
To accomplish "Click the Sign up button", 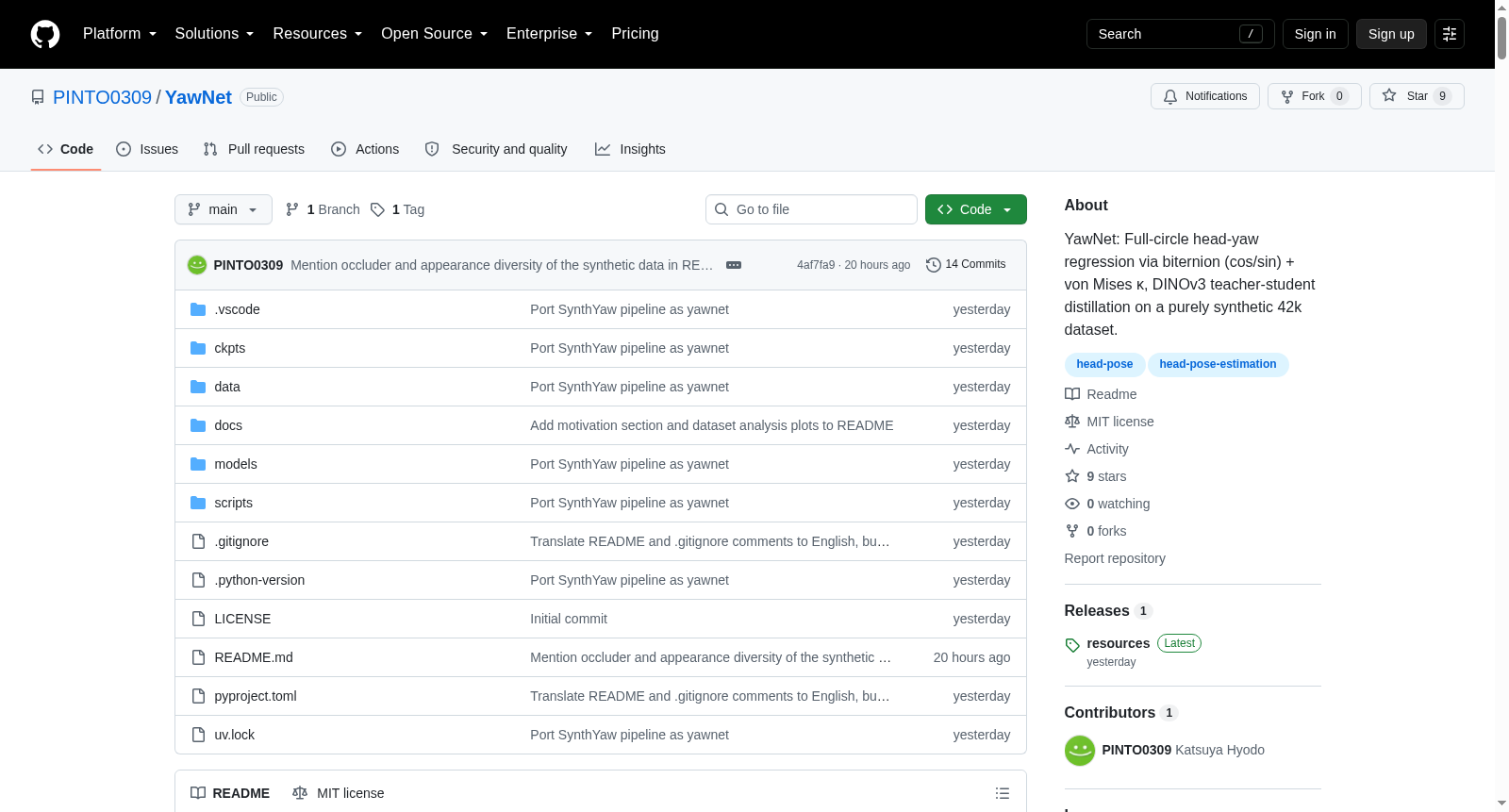I will (x=1391, y=34).
